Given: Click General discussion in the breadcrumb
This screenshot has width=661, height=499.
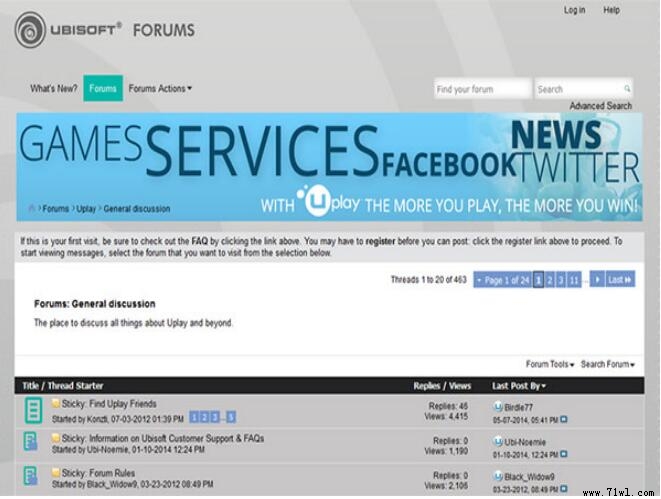Looking at the screenshot, I should 137,209.
